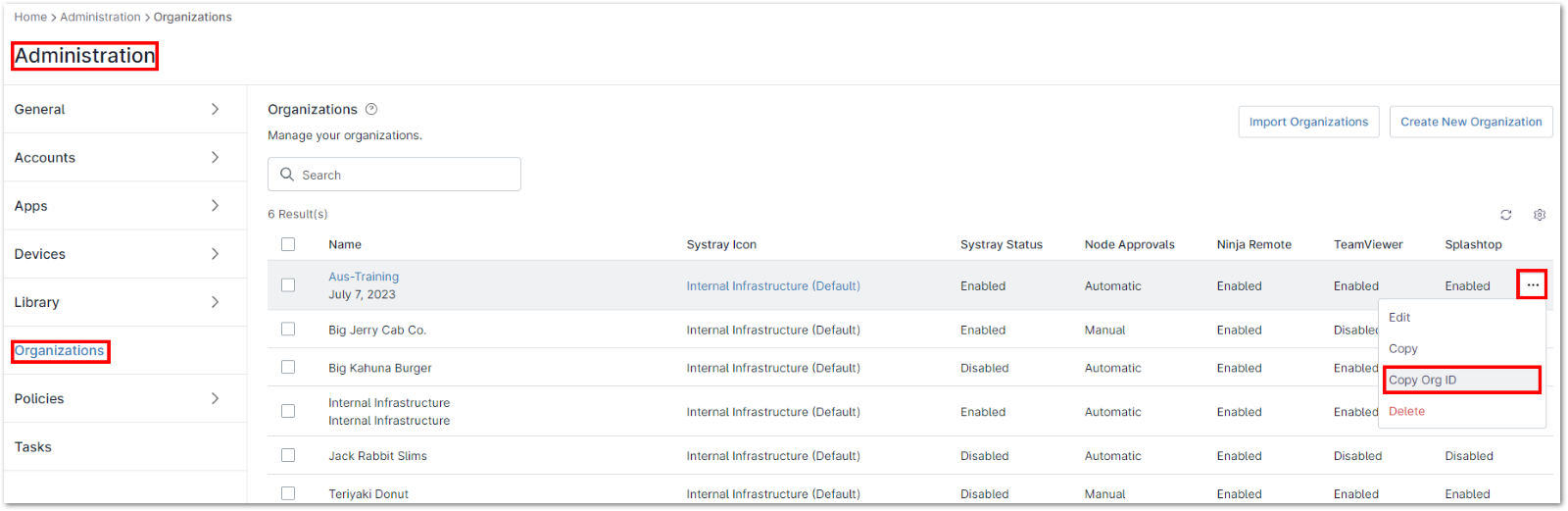This screenshot has width=1568, height=511.
Task: Check the Internal Infrastructure row checkbox
Action: (x=288, y=411)
